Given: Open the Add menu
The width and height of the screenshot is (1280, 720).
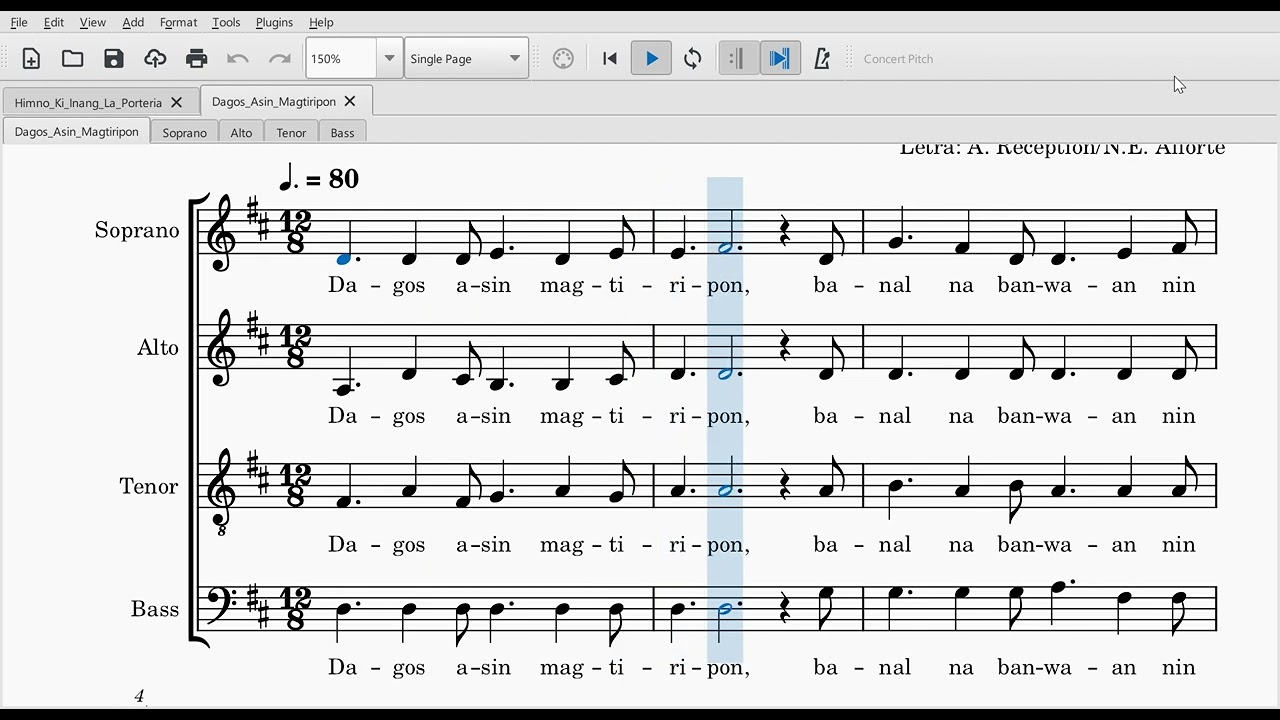Looking at the screenshot, I should coord(133,22).
